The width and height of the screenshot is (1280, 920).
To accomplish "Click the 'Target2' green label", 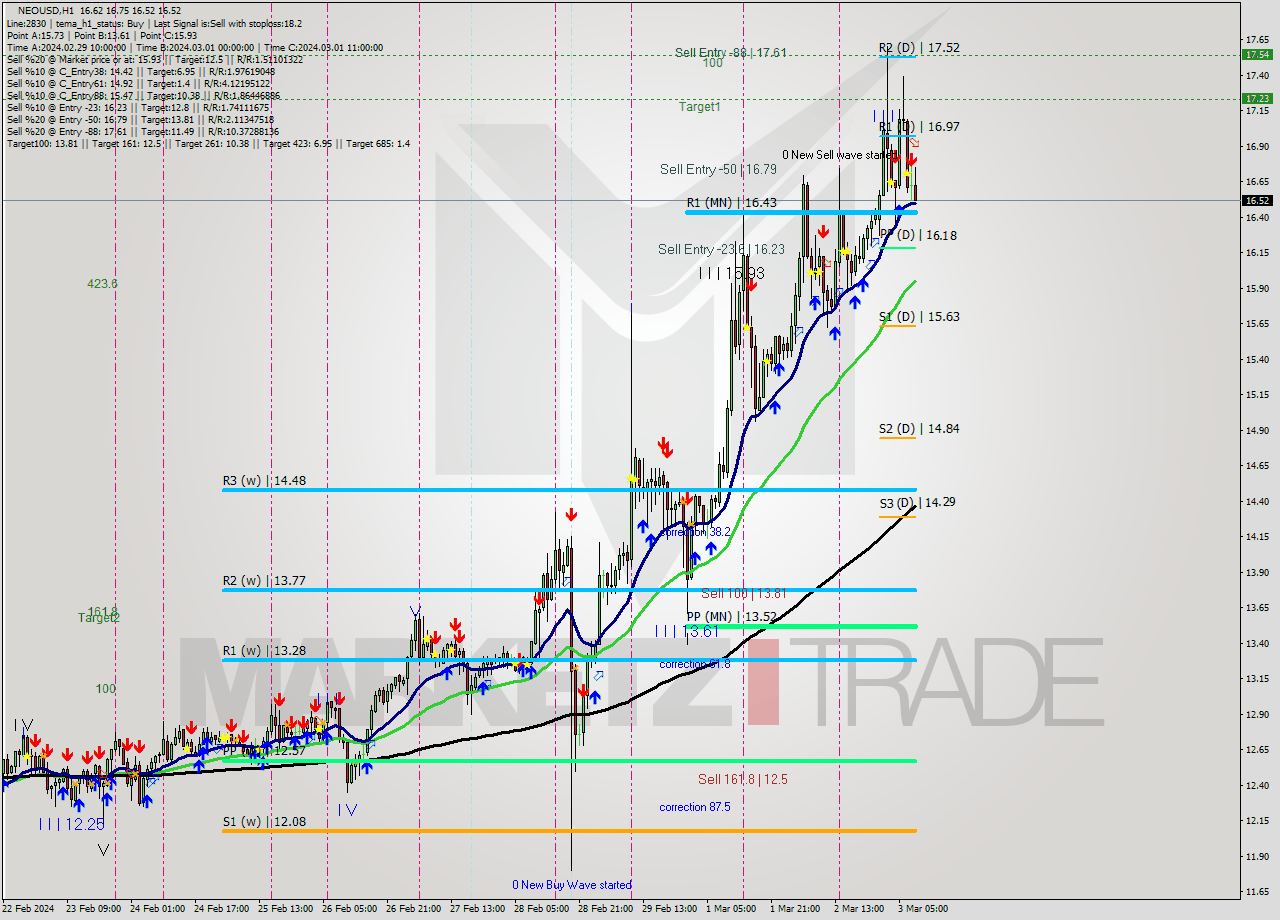I will pos(99,618).
